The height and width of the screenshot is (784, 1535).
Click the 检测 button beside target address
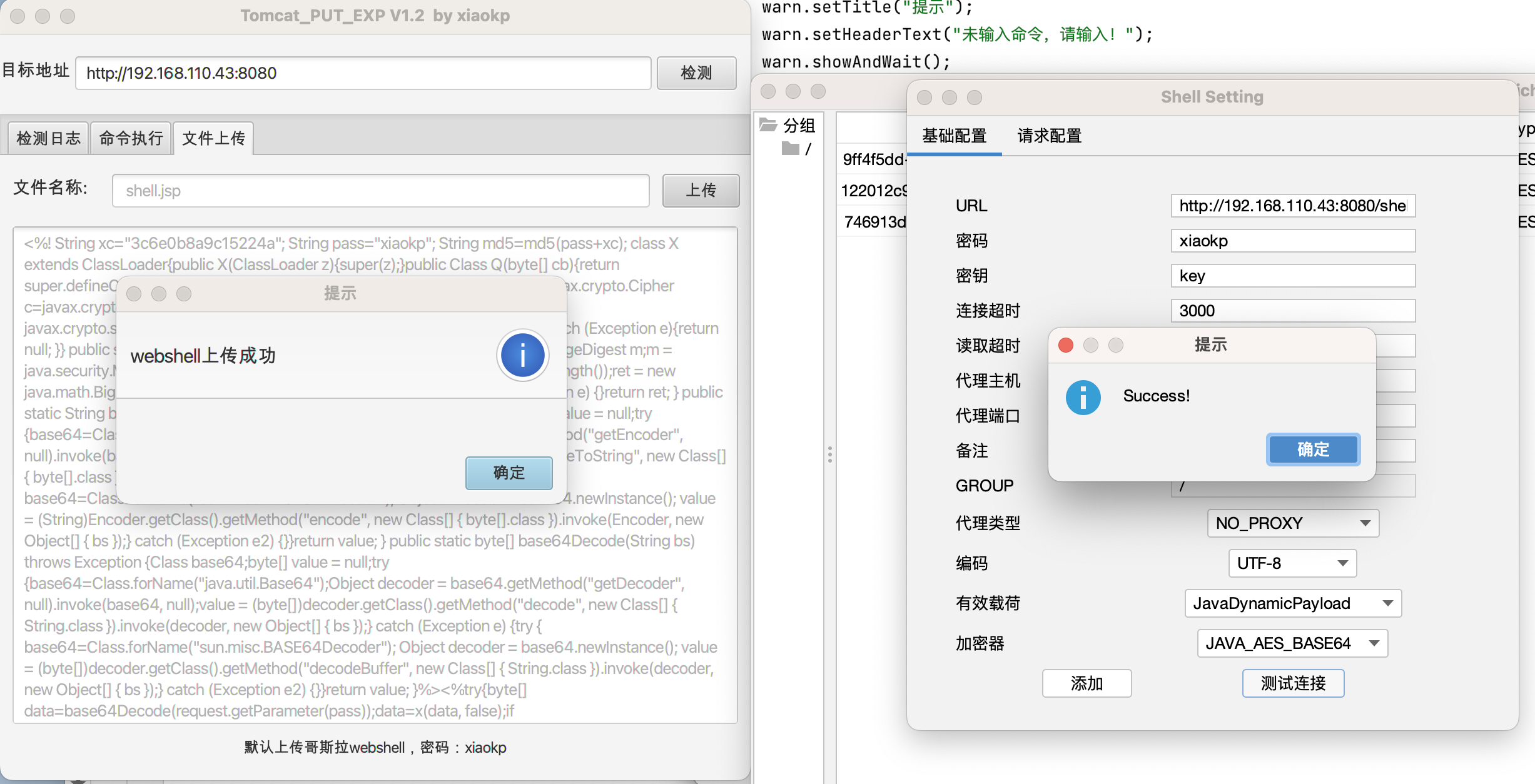coord(696,73)
